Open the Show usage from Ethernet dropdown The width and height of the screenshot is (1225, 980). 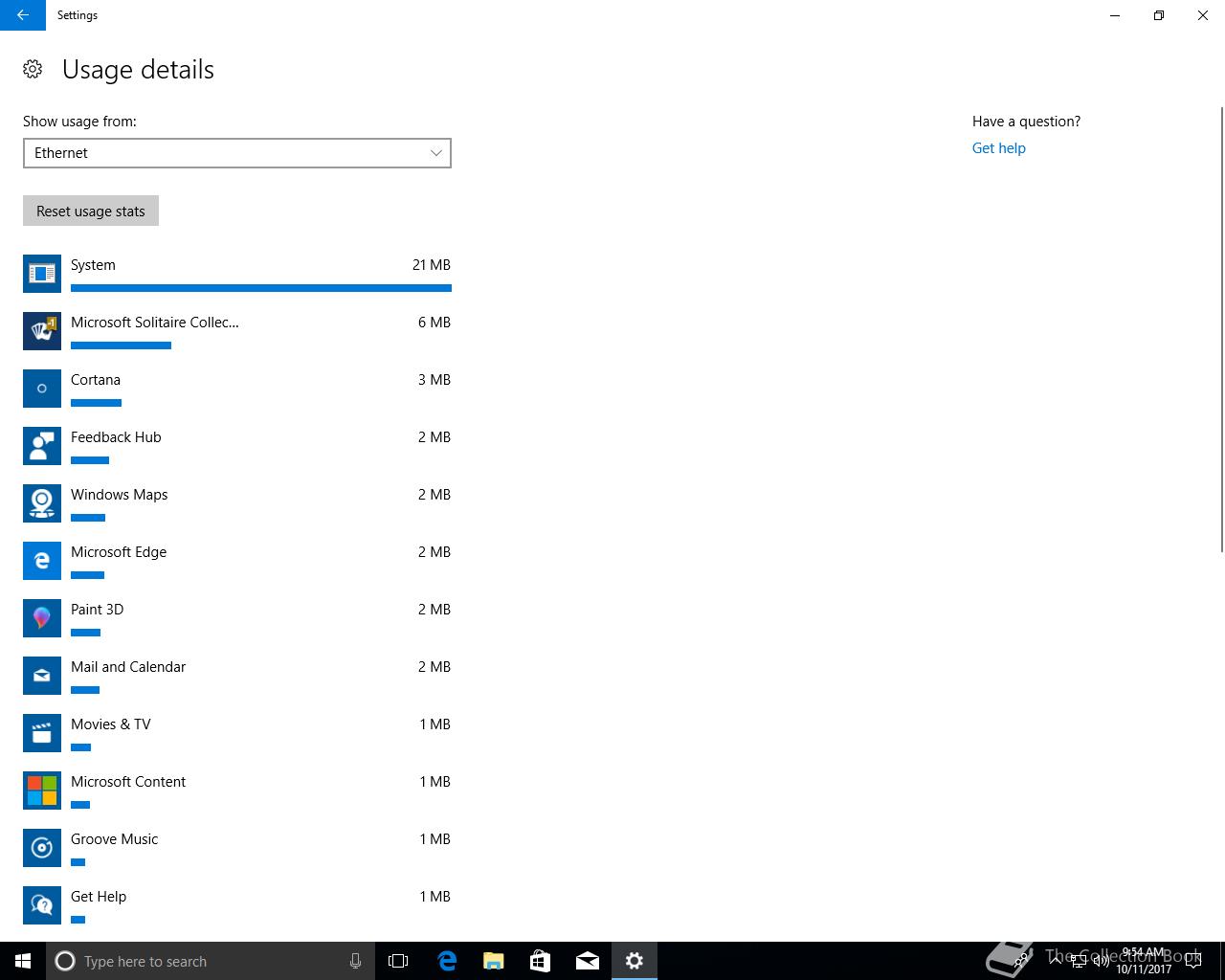click(237, 153)
